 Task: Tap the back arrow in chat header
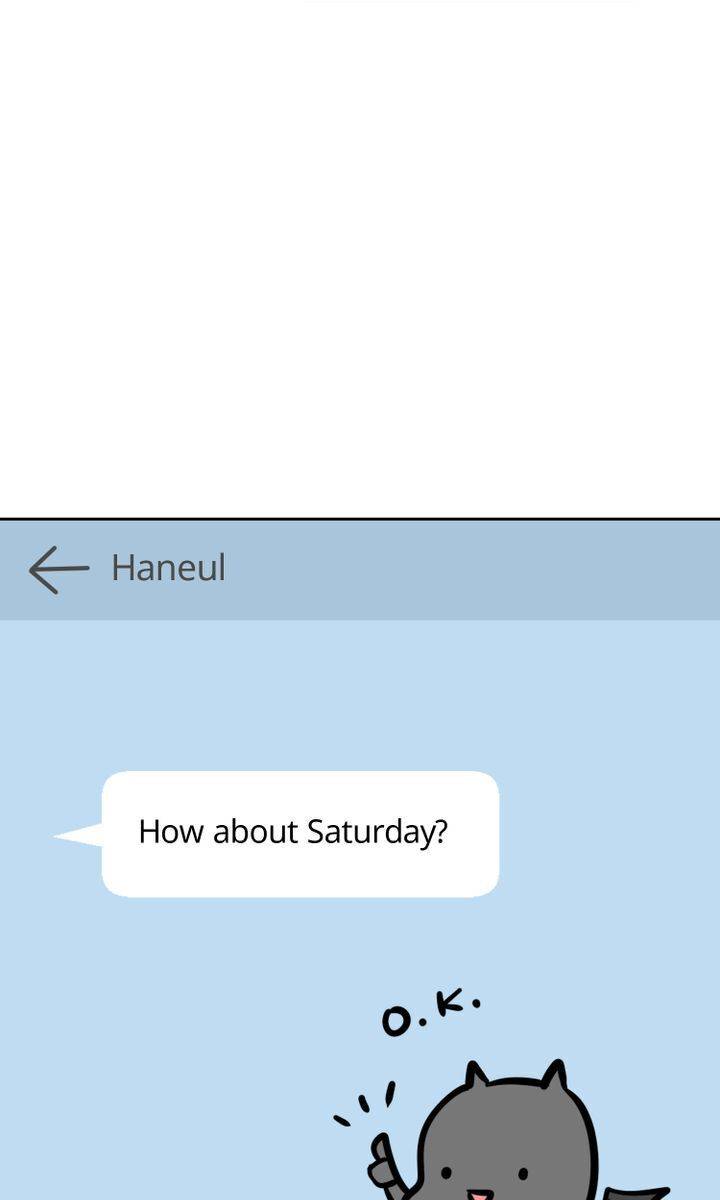click(58, 569)
